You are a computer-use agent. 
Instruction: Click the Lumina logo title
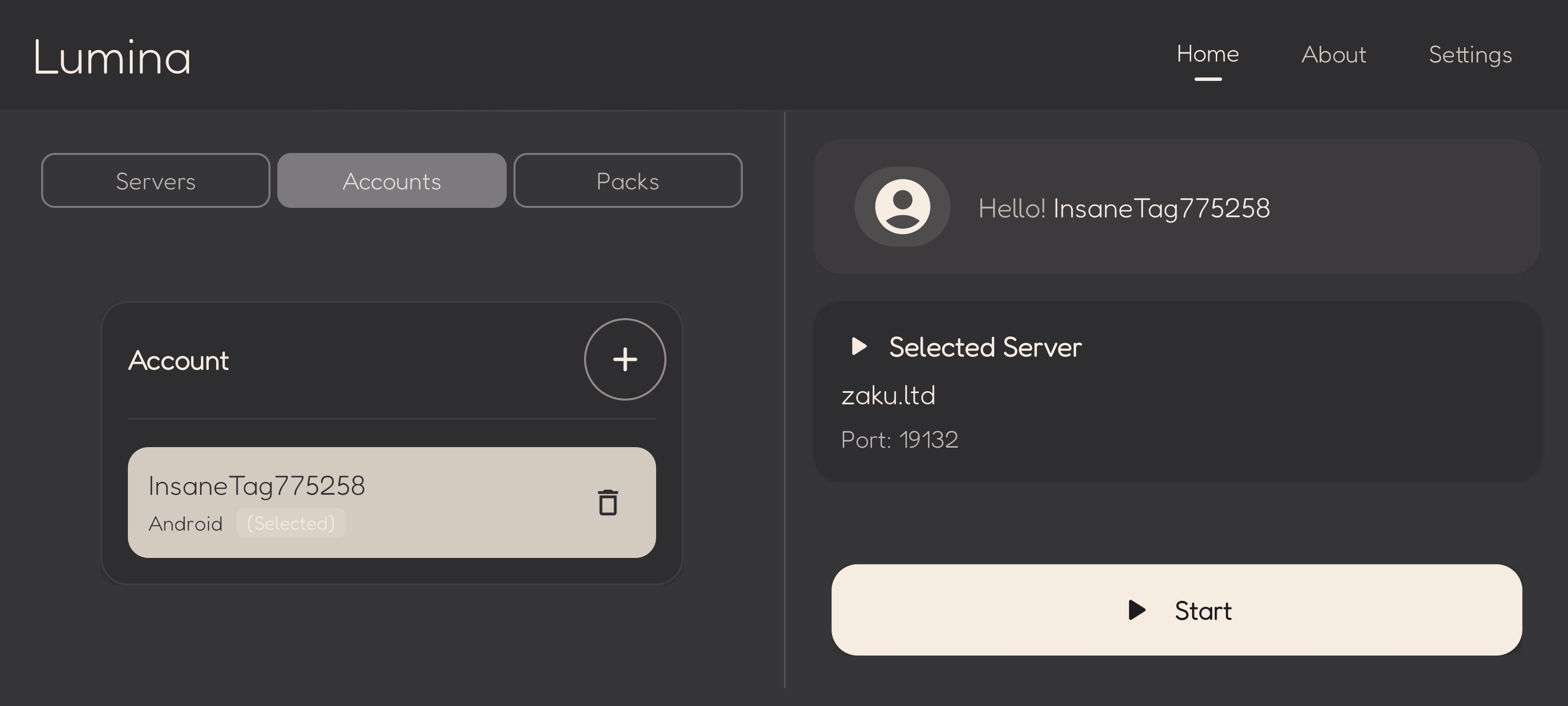(113, 58)
